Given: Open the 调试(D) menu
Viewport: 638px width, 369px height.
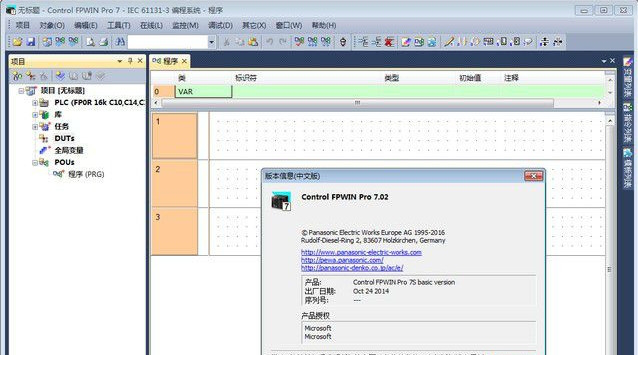Looking at the screenshot, I should pos(220,25).
